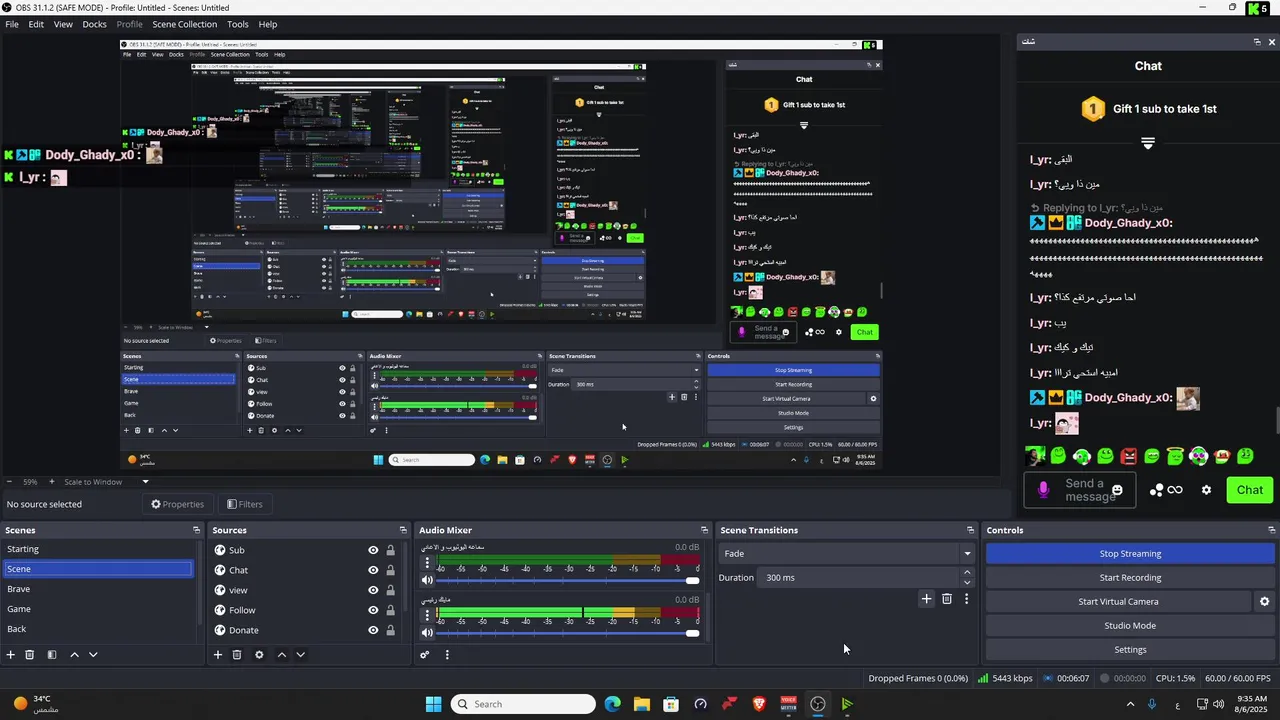Move scene down arrow in Scenes panel
Viewport: 1280px width, 720px height.
point(93,655)
